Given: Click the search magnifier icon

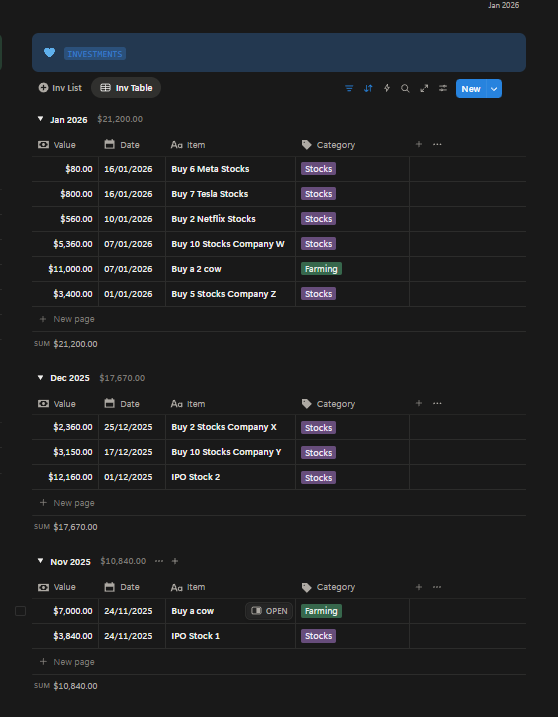Looking at the screenshot, I should pyautogui.click(x=405, y=88).
